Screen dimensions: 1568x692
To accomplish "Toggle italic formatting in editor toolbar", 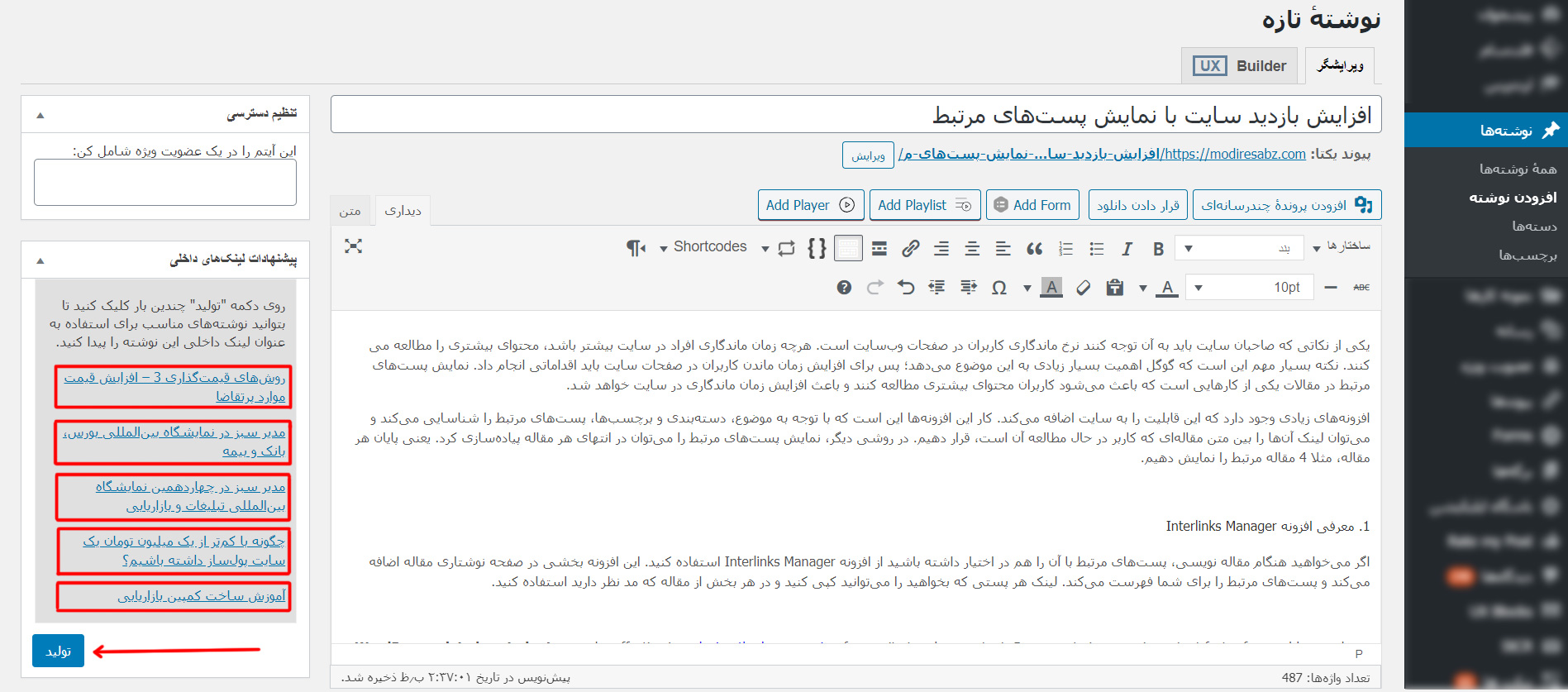I will (1127, 248).
